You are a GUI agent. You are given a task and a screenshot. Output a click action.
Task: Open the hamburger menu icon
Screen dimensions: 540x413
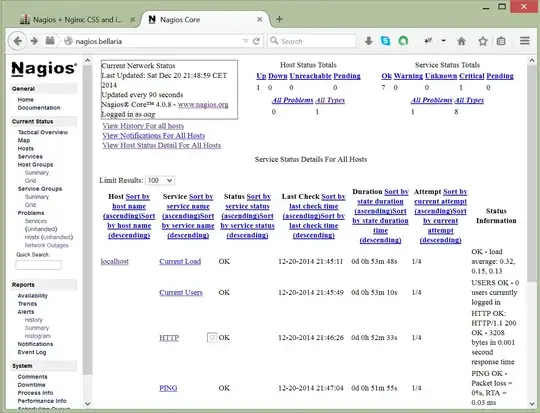point(525,41)
